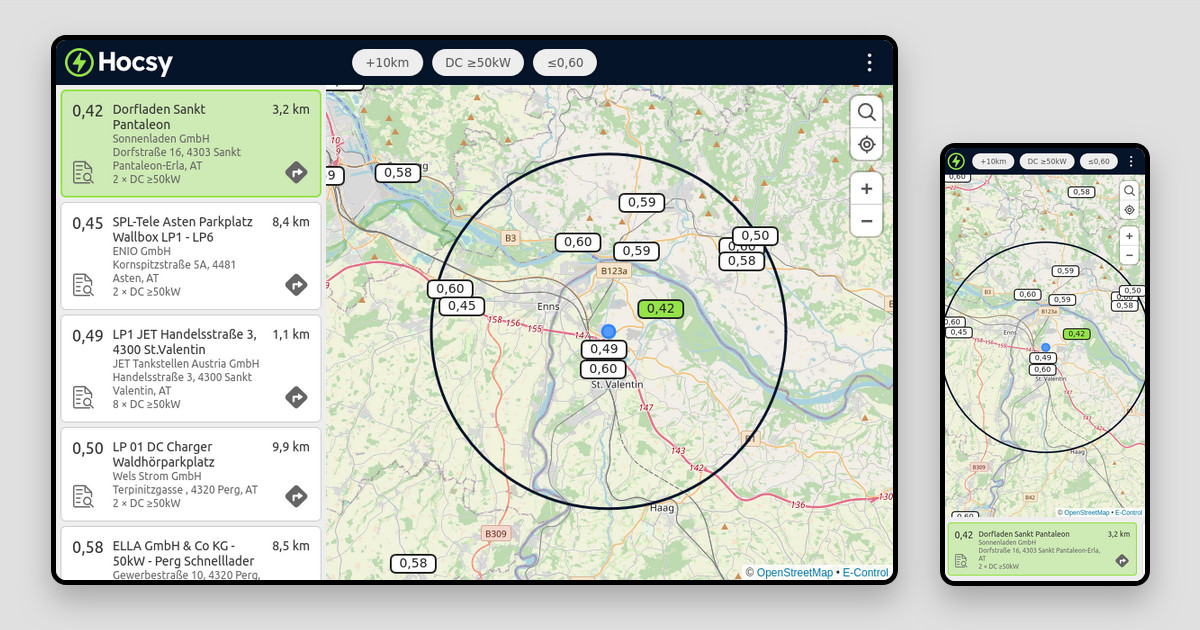Open directions in phone Dorfladen card
Viewport: 1200px width, 630px height.
[1122, 561]
